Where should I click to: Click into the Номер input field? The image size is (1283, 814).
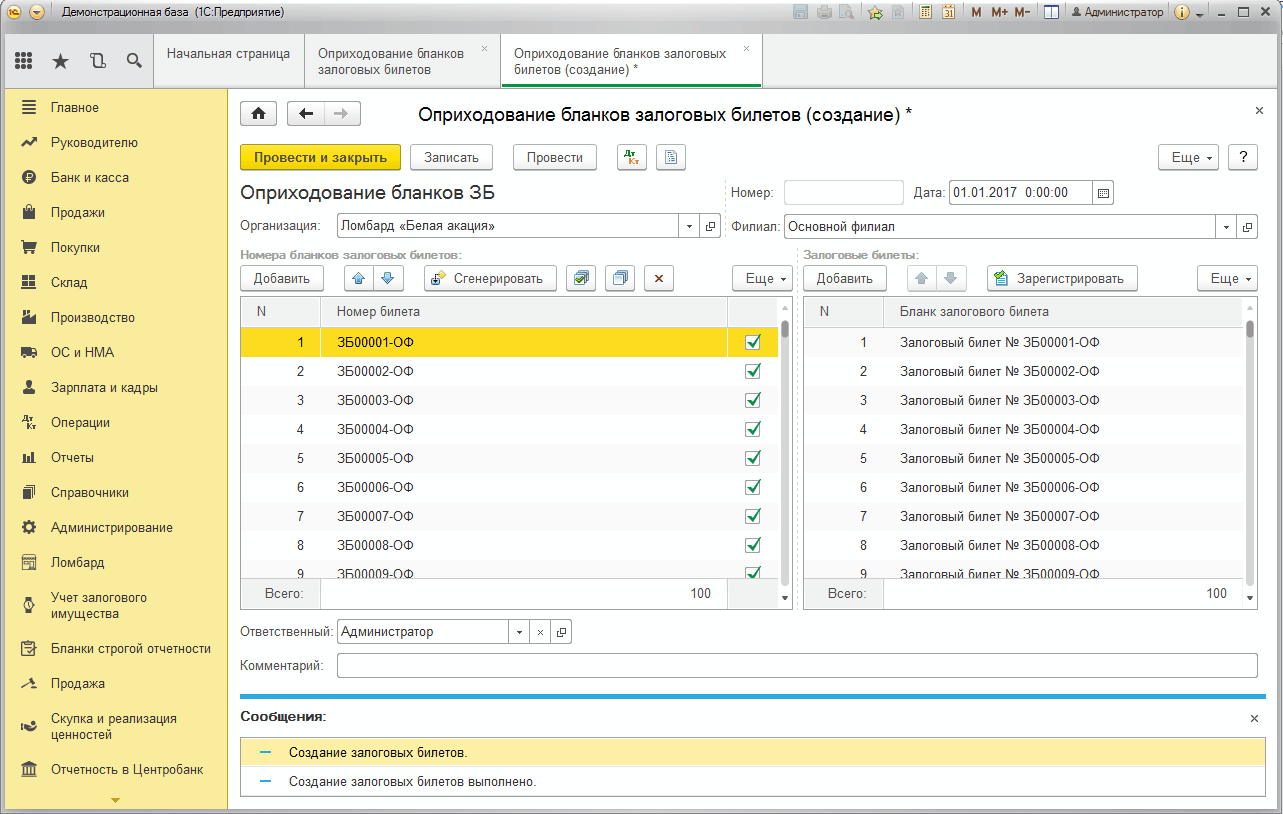(843, 193)
